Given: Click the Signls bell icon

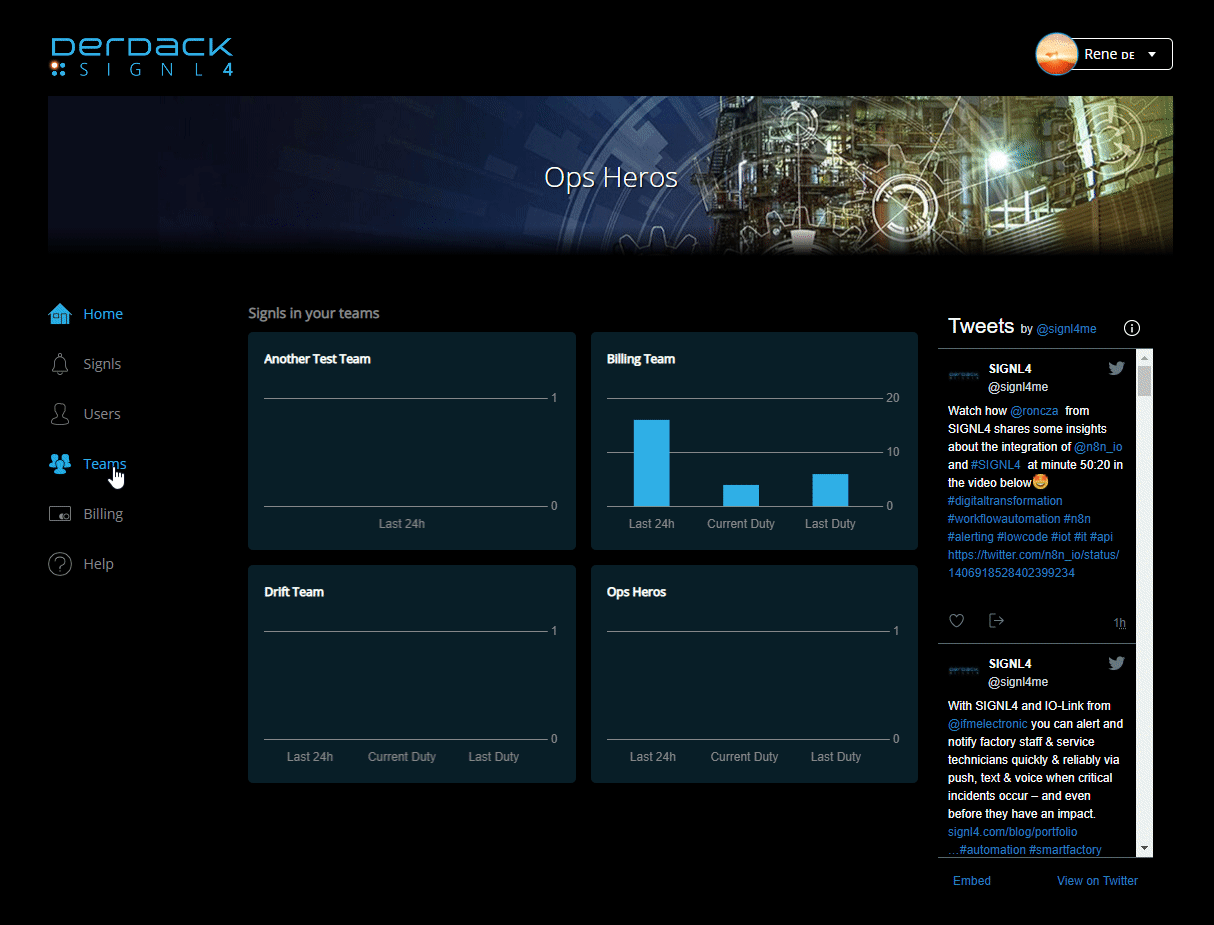Looking at the screenshot, I should pyautogui.click(x=60, y=364).
